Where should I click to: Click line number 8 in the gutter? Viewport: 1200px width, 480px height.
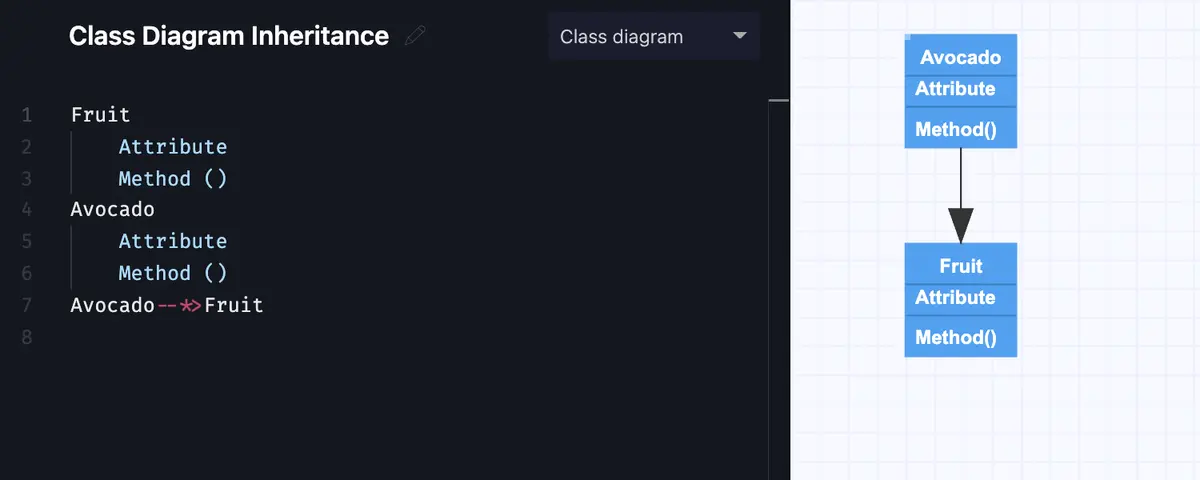(26, 337)
